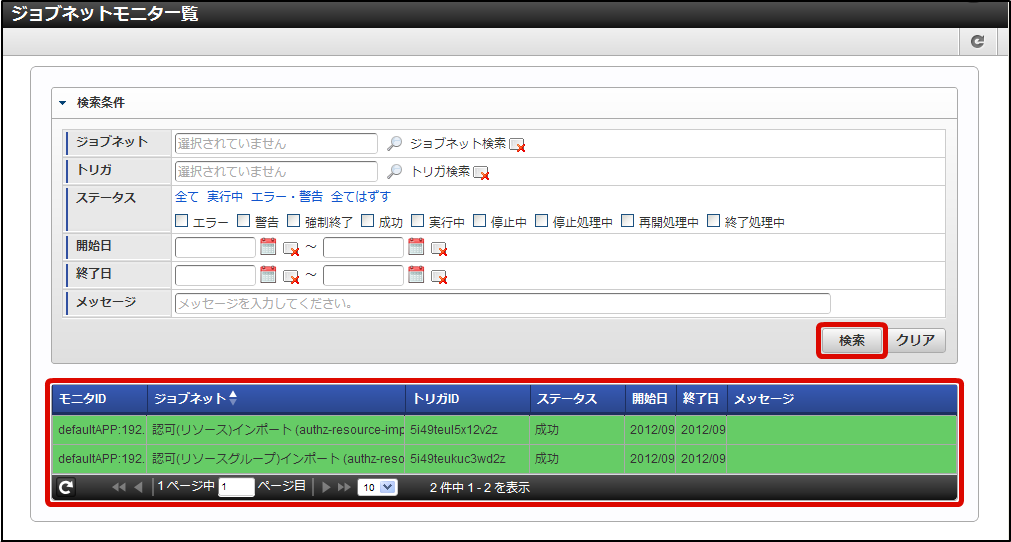Screen dimensions: 1011x542
Task: Open calendar for second 終了日 field
Action: coord(416,275)
